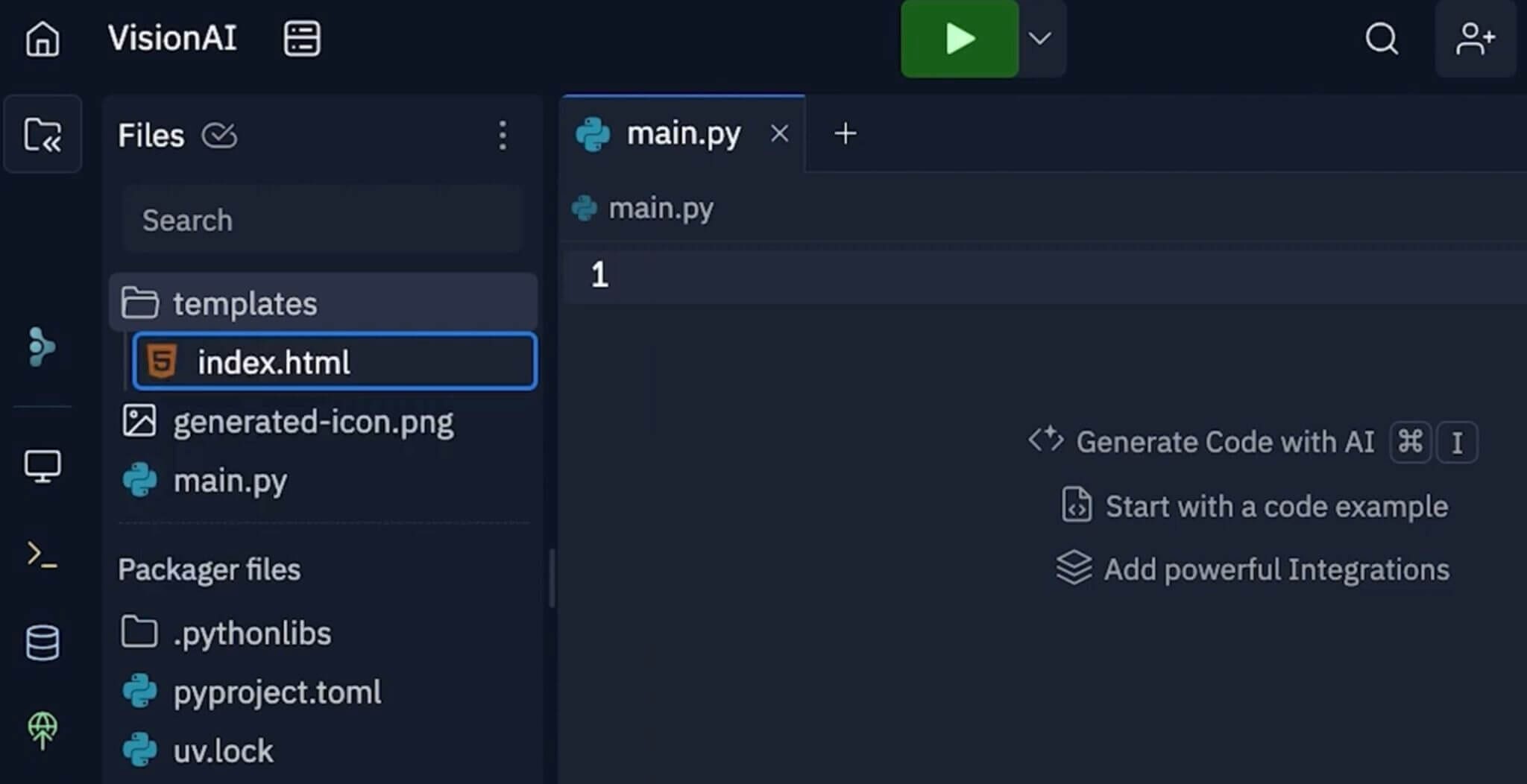
Task: Open the Database icon in sidebar
Action: [42, 642]
